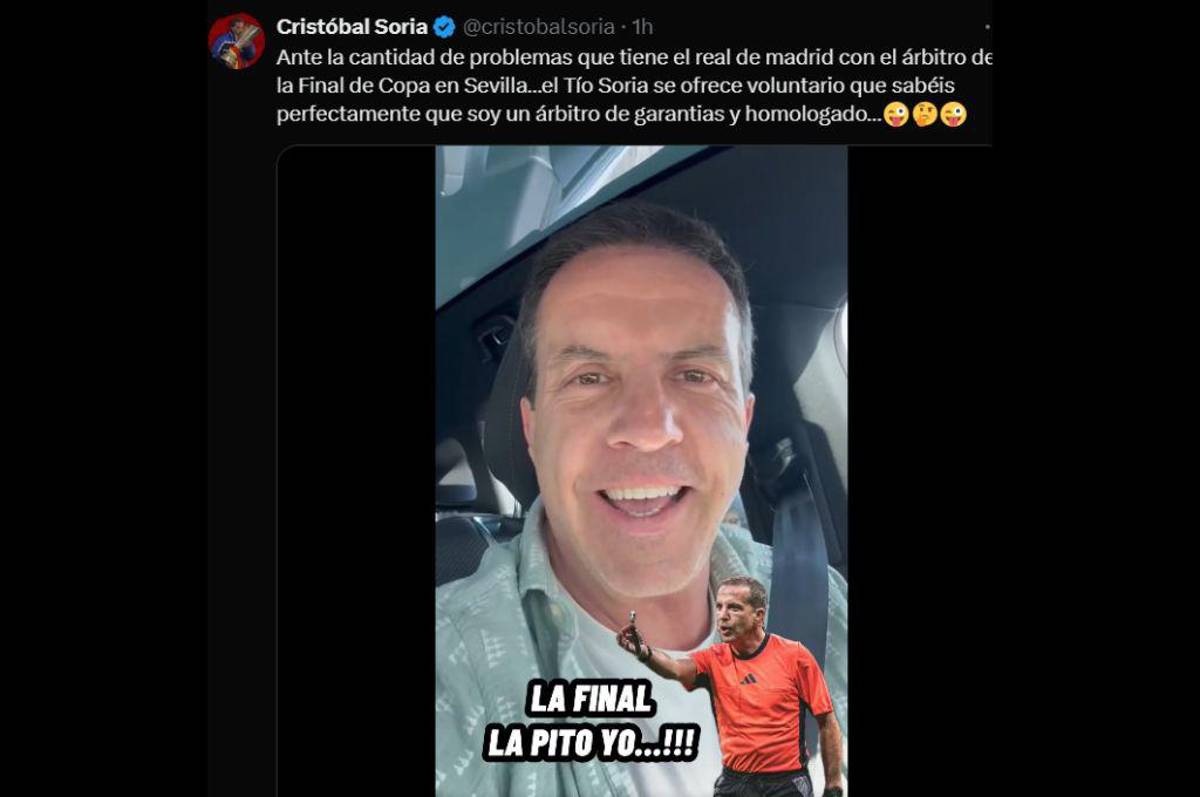Viewport: 1200px width, 797px height.
Task: Click the 'LA FINAL' caption text
Action: tap(591, 699)
